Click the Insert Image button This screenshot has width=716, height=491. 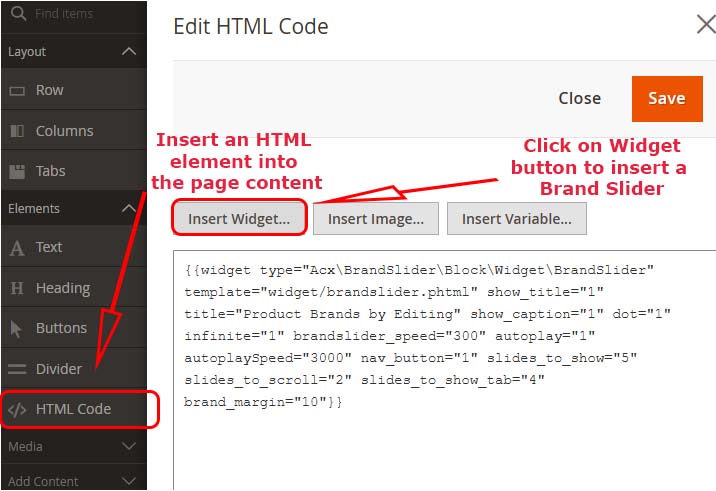point(376,219)
